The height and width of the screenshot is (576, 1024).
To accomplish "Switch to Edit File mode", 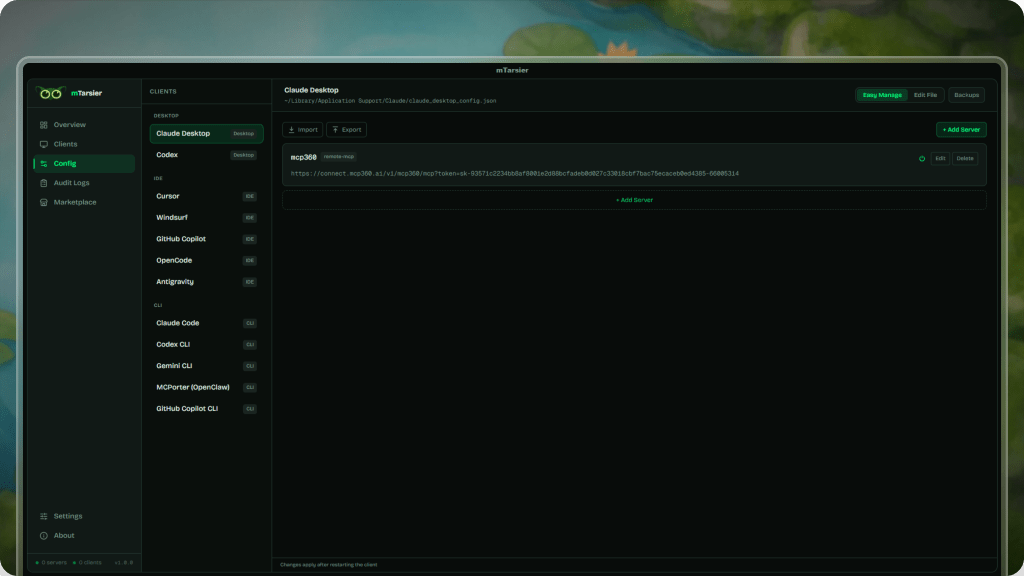I will pos(925,95).
